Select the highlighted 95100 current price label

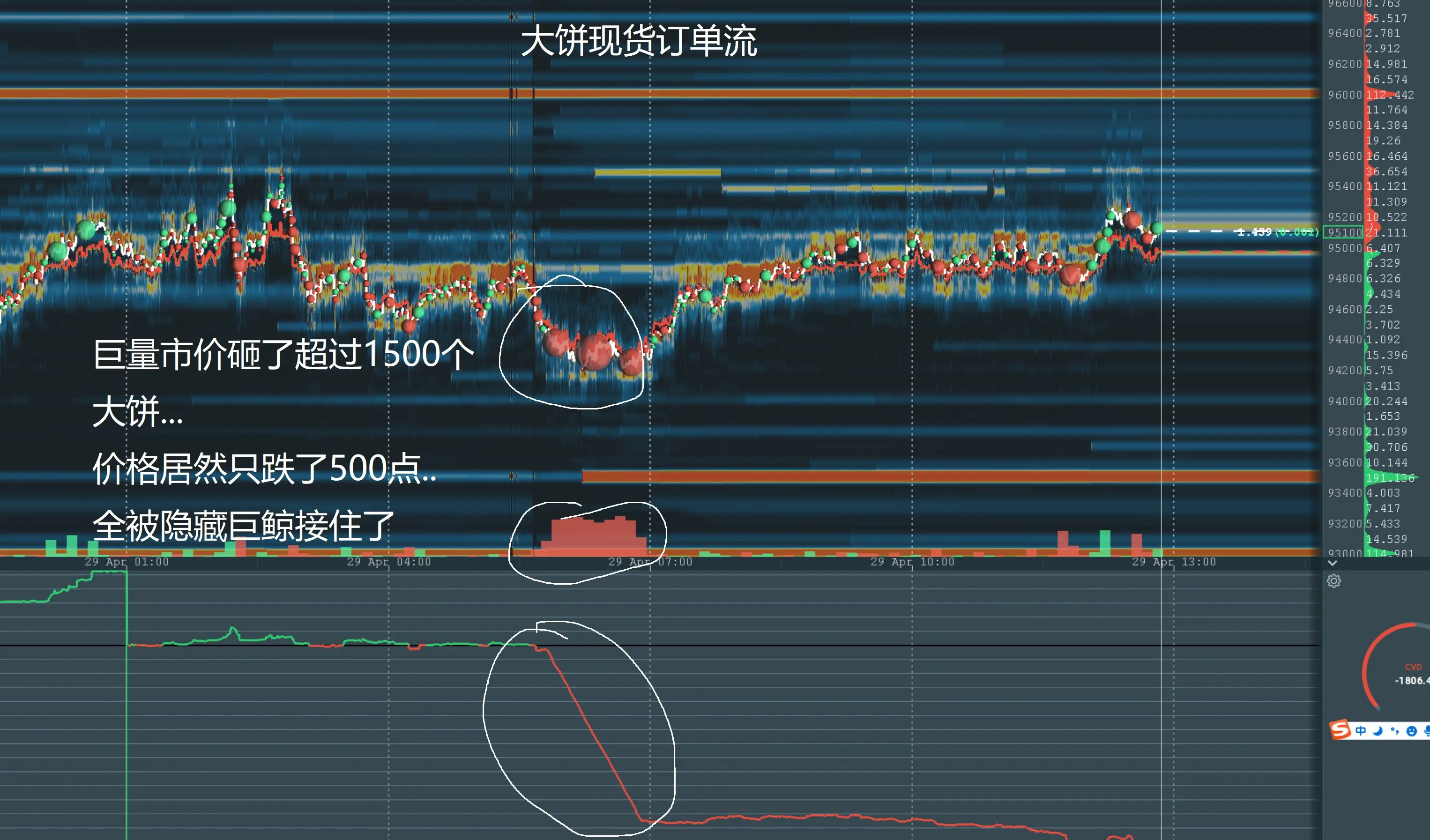click(1344, 232)
